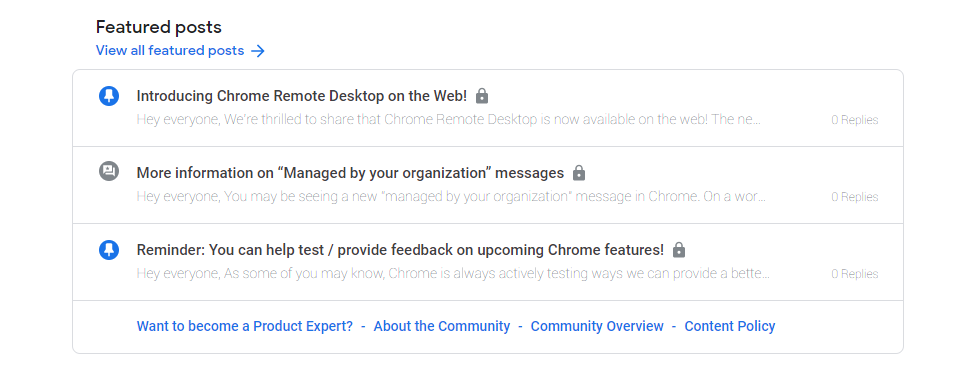Viewport: 956px width, 376px height.
Task: Follow Want to become a Product Expert link
Action: pyautogui.click(x=244, y=326)
